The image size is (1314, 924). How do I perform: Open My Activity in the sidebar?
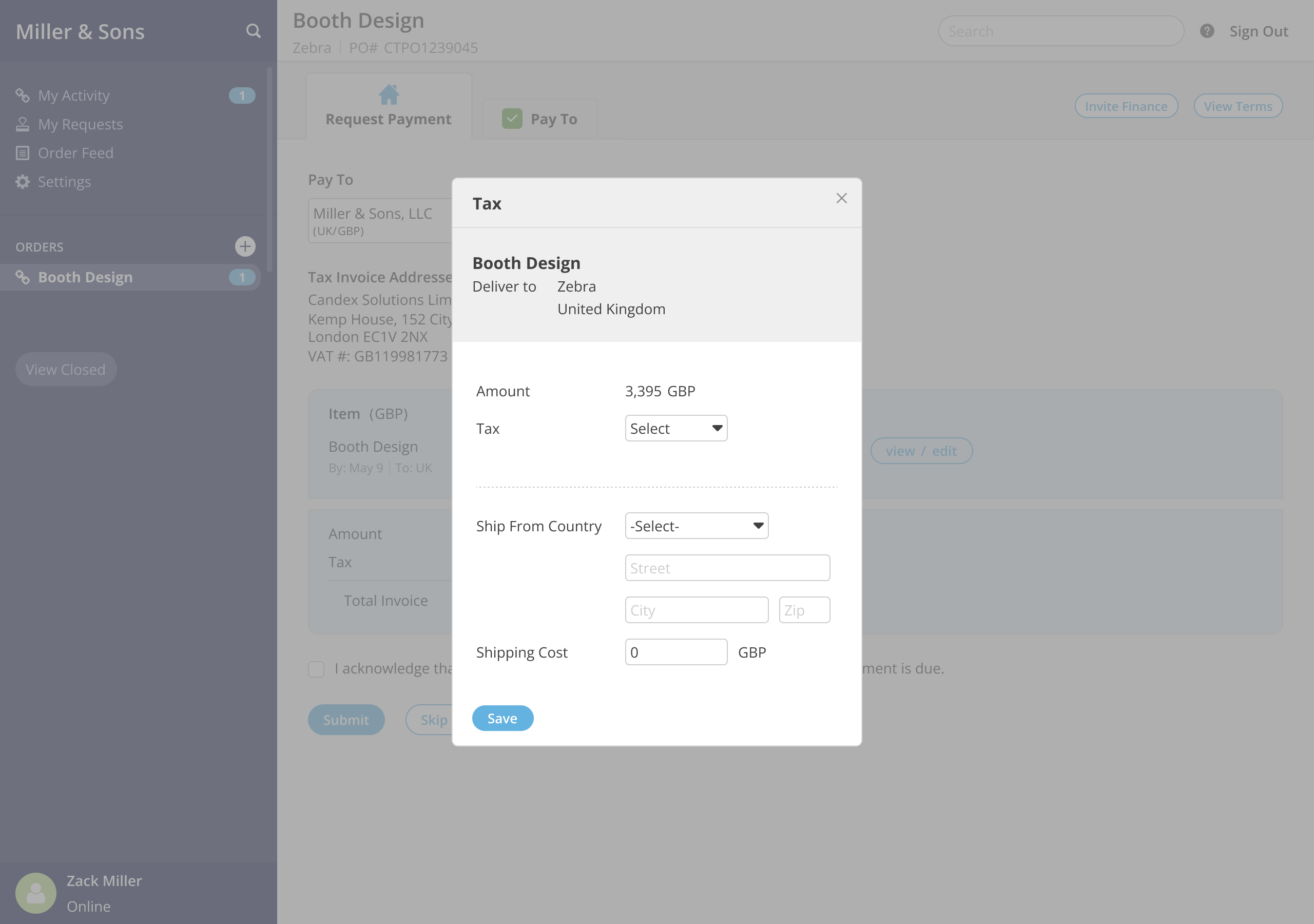point(74,95)
